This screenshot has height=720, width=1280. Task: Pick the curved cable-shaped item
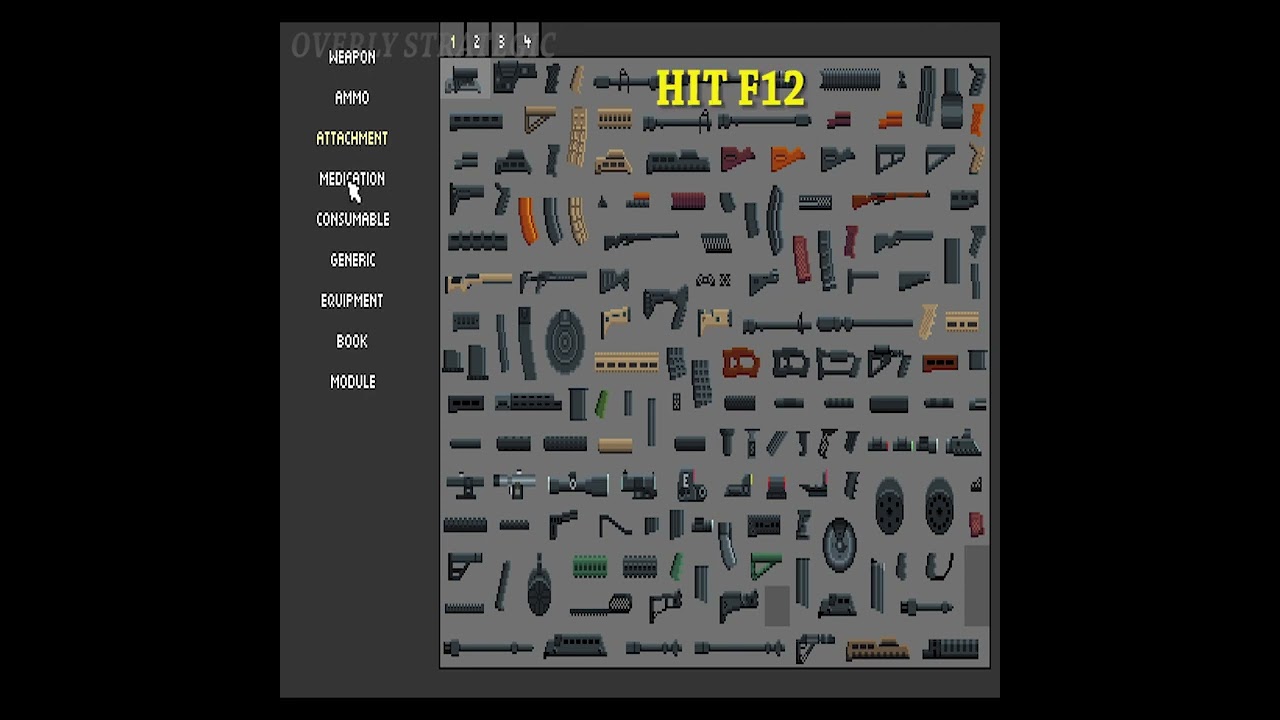click(938, 567)
